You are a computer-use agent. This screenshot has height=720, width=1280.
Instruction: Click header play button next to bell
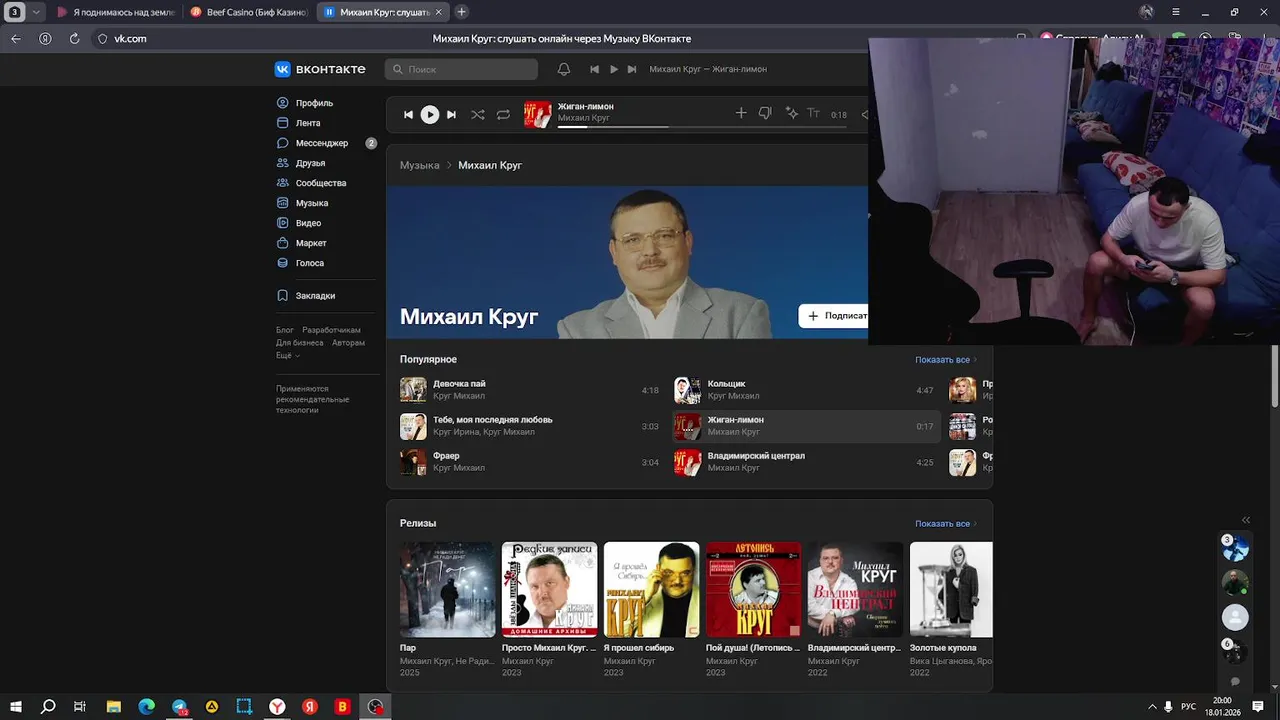pyautogui.click(x=614, y=69)
